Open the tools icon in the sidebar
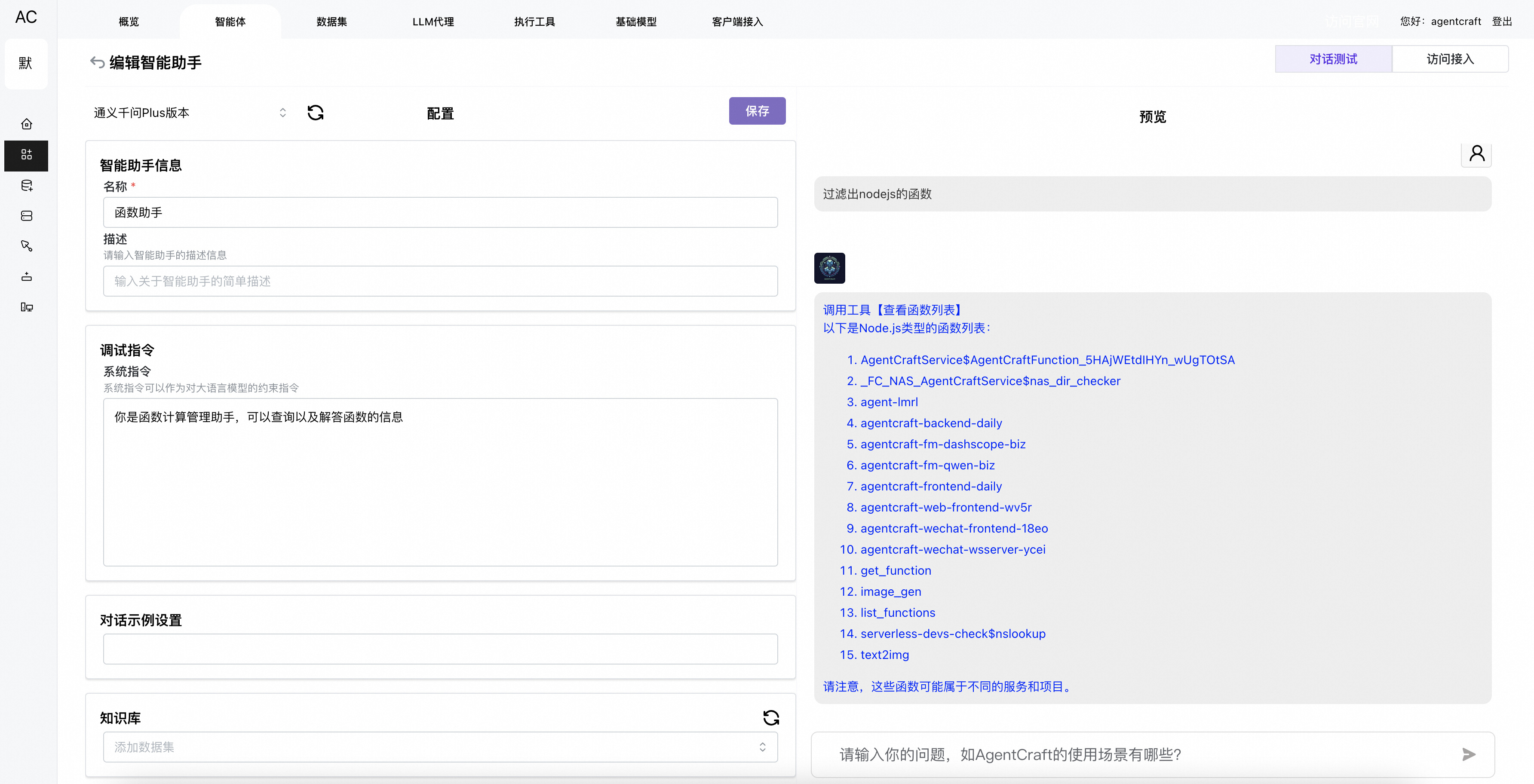The image size is (1534, 784). pyautogui.click(x=26, y=246)
